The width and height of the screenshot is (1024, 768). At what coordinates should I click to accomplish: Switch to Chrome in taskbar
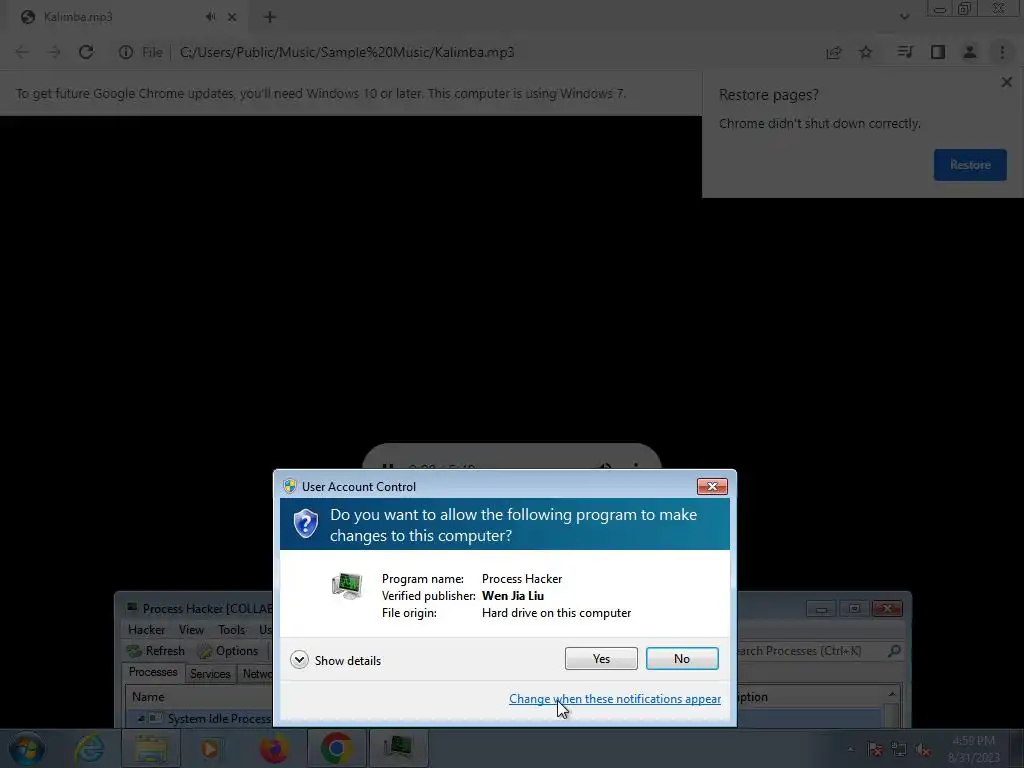[336, 748]
